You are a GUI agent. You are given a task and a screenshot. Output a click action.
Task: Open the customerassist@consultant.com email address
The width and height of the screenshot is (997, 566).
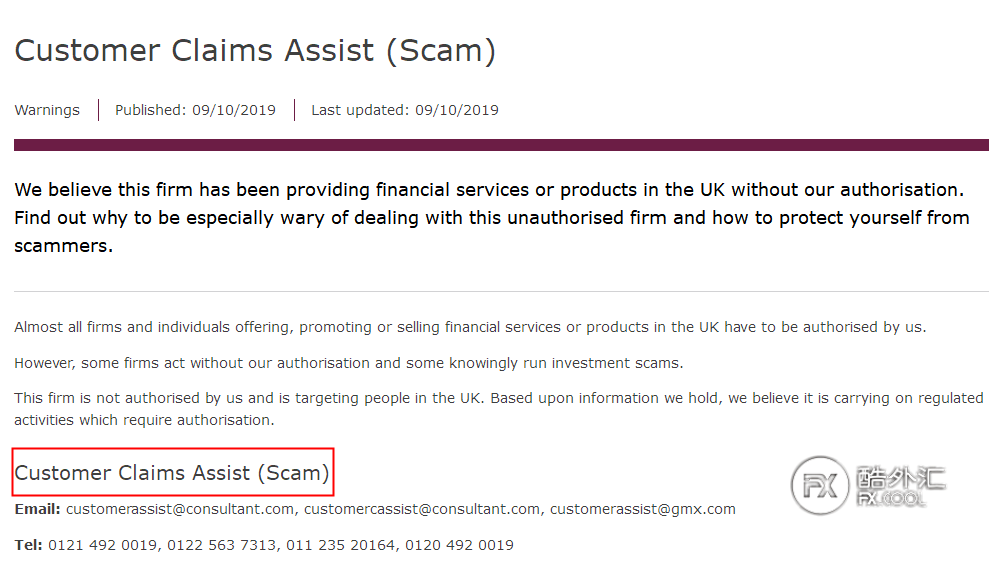tap(180, 509)
